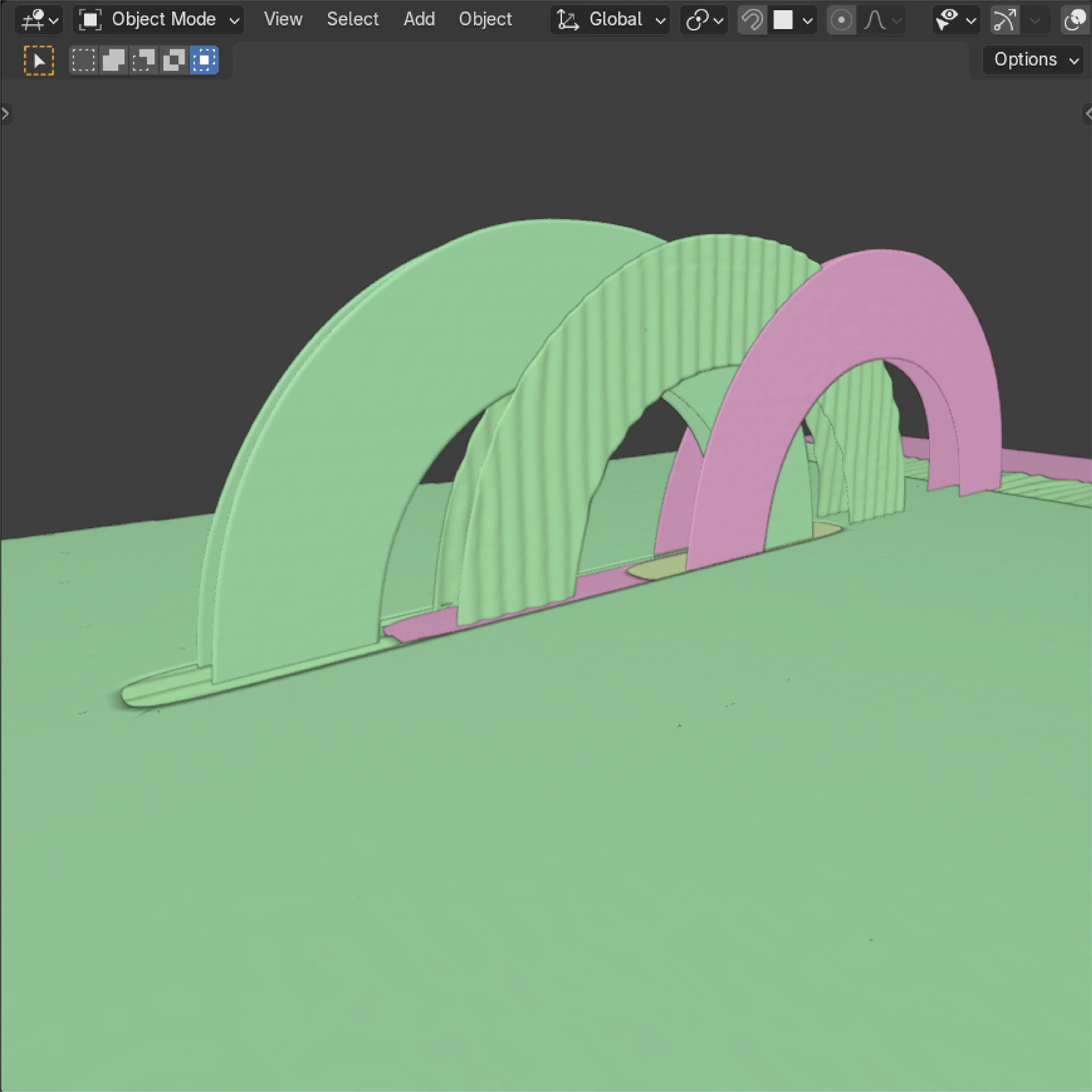Viewport: 1092px width, 1092px height.
Task: Expand the left toolbar arrow
Action: 5,114
